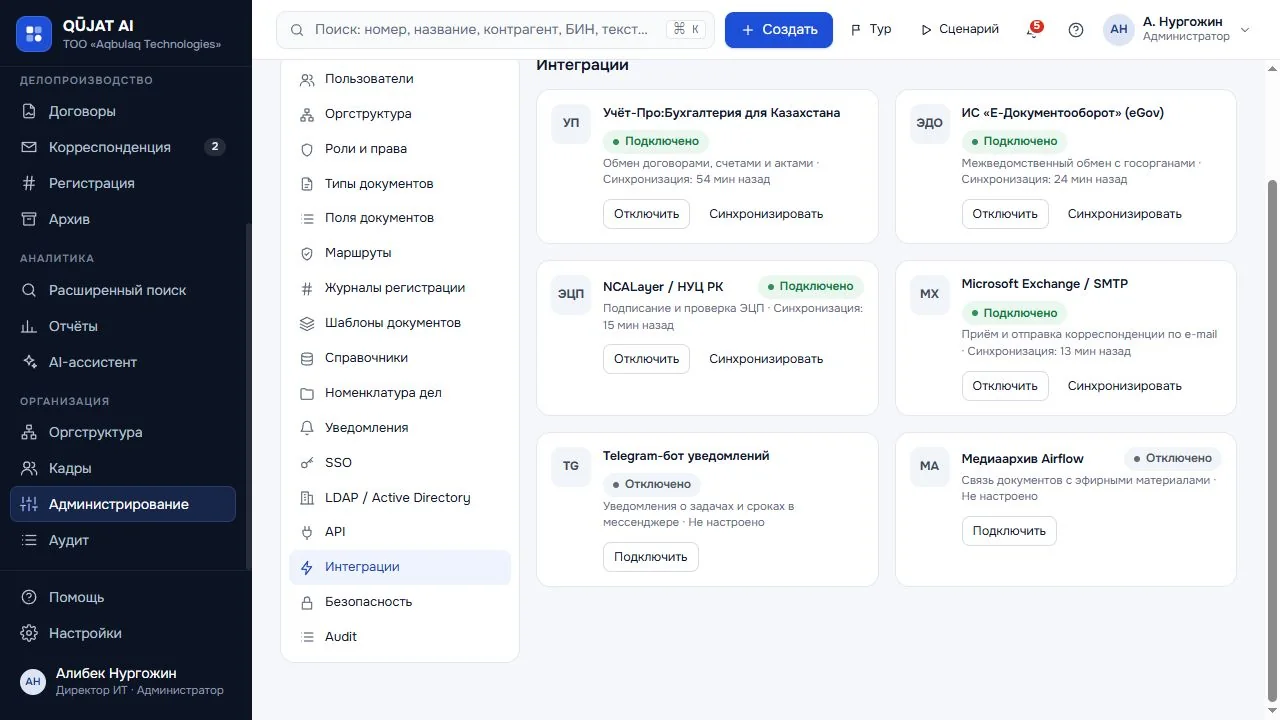
Task: Open Настройки in sidebar
Action: coord(123,633)
